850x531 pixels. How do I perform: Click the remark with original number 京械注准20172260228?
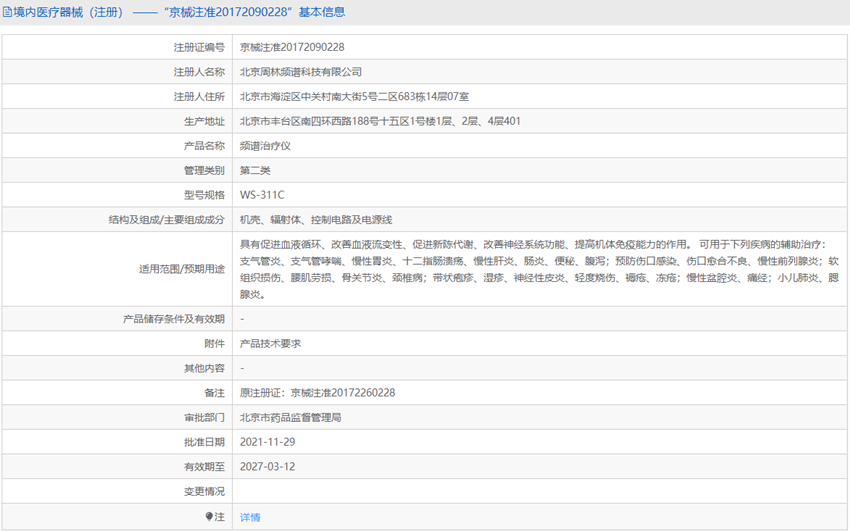click(317, 393)
